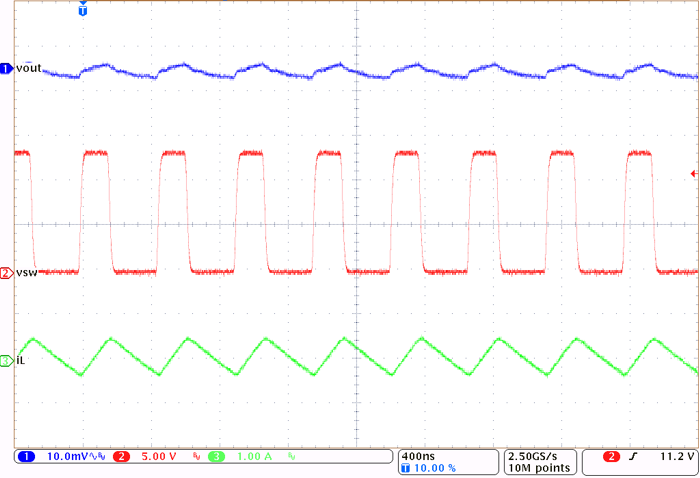
Task: Click the 10M points record length readout
Action: coord(538,468)
